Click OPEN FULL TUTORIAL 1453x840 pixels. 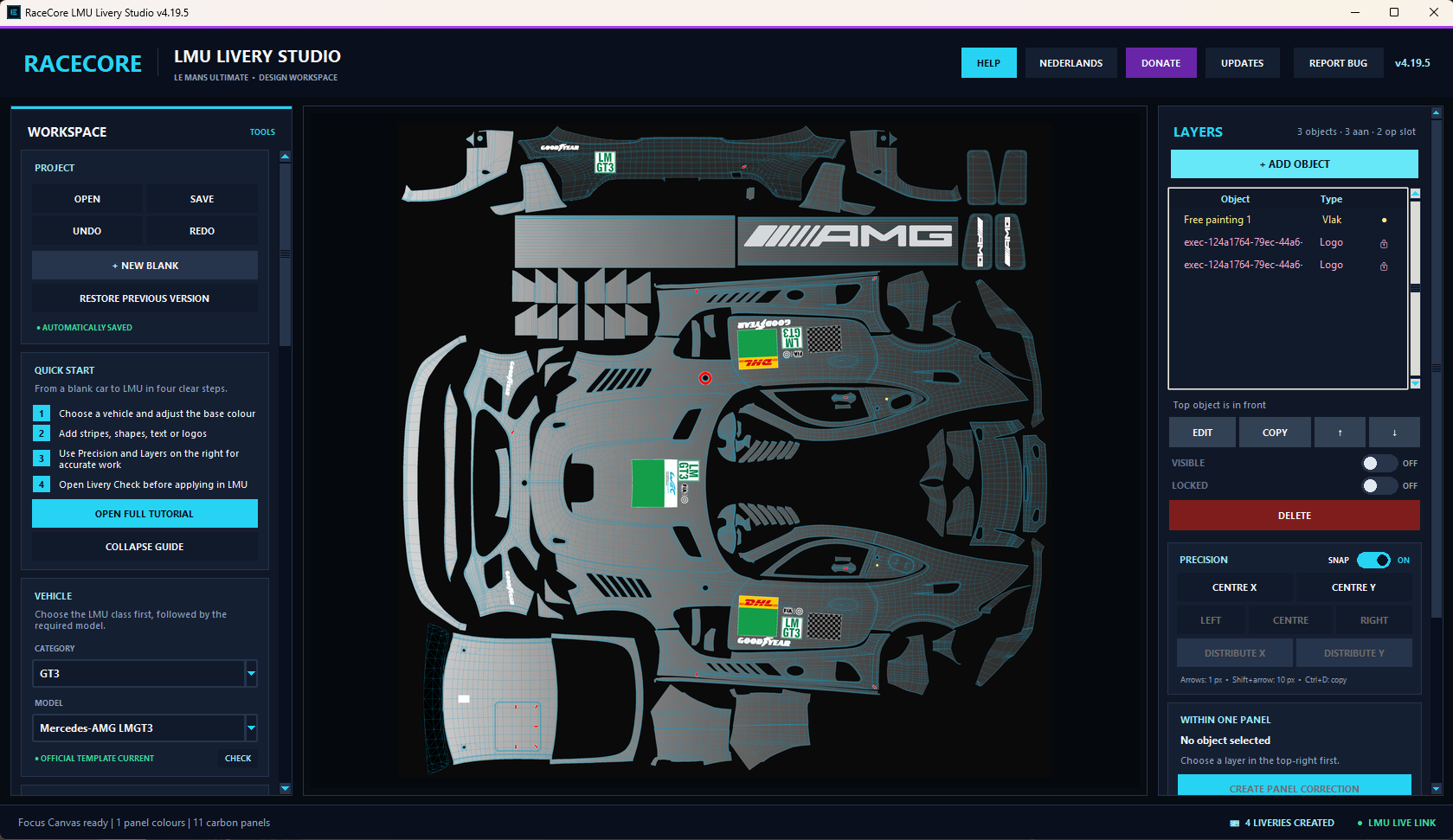[x=145, y=514]
